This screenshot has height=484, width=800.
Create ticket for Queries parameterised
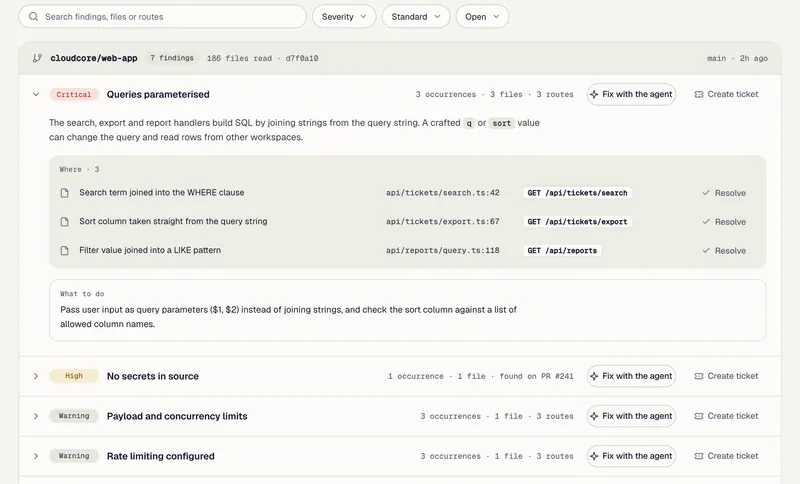(727, 94)
